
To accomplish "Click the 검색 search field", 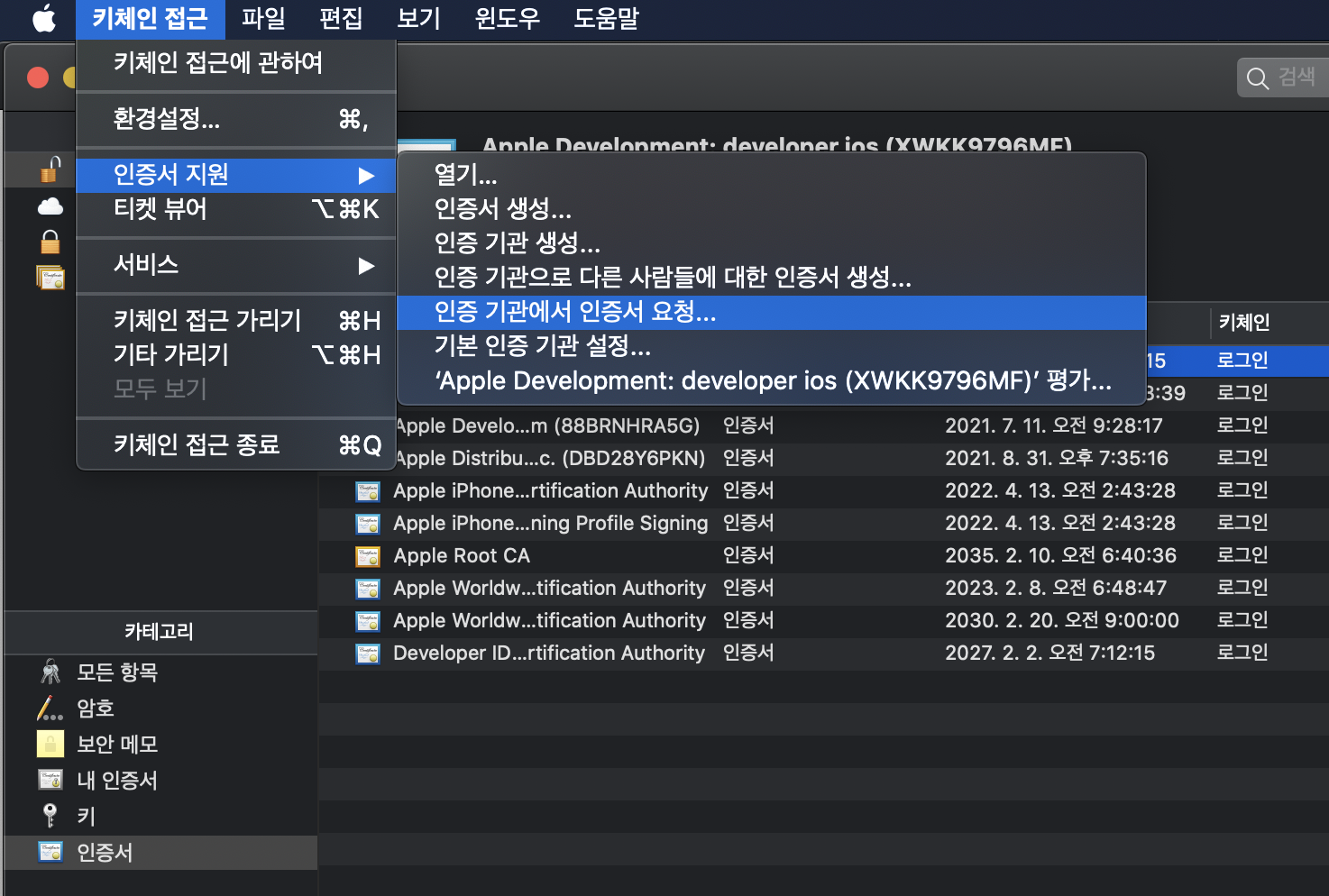I will point(1283,78).
